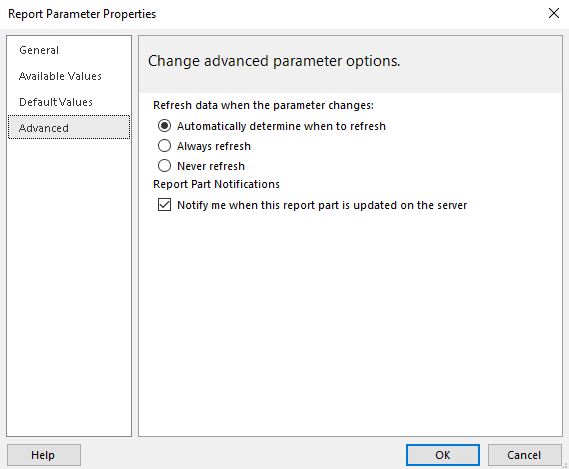This screenshot has height=469, width=569.
Task: Click the 'Report Part Notifications' heading
Action: (x=216, y=184)
